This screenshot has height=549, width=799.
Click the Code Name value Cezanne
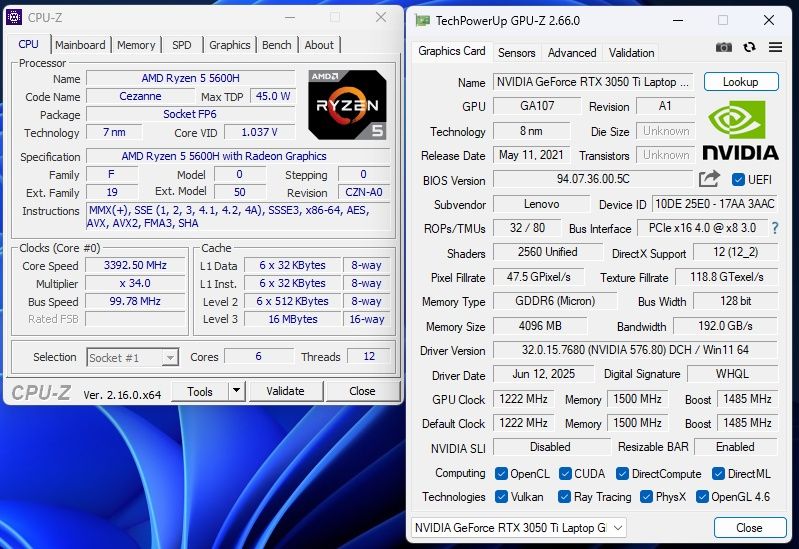(140, 96)
